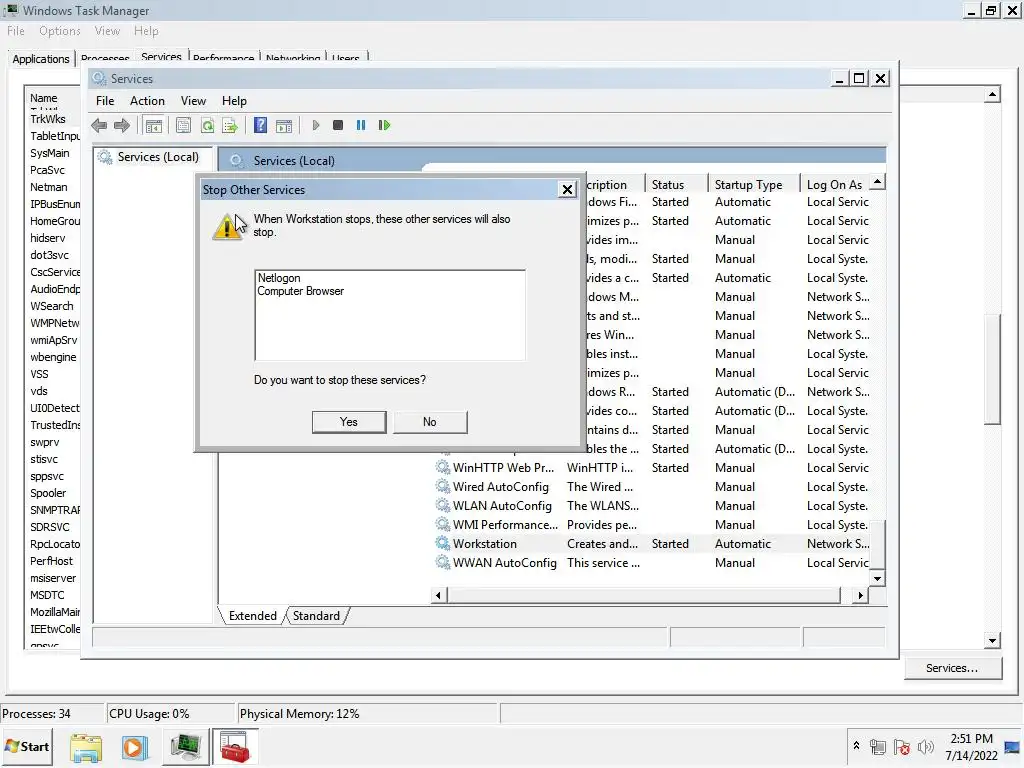The image size is (1024, 768).
Task: Click gear icon beside WWAN AutoConfig
Action: [443, 562]
